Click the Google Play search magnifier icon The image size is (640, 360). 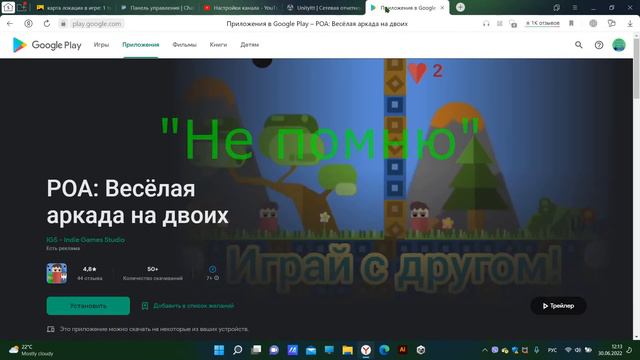579,45
